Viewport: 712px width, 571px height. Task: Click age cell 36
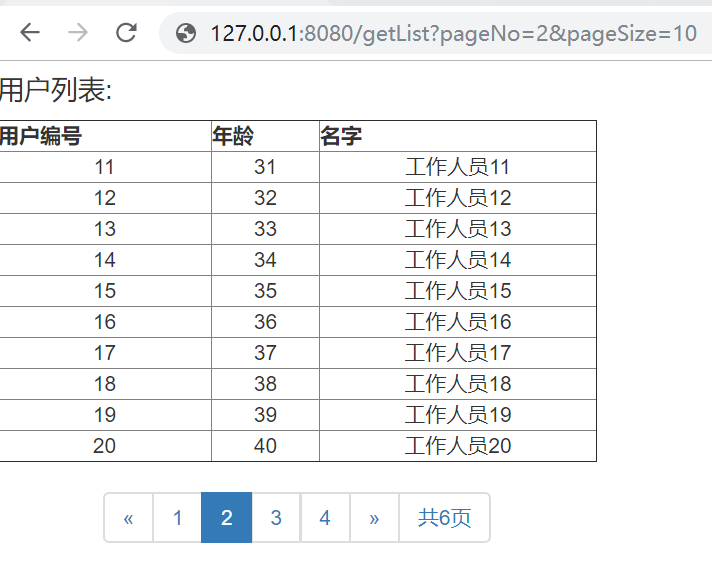click(x=265, y=322)
